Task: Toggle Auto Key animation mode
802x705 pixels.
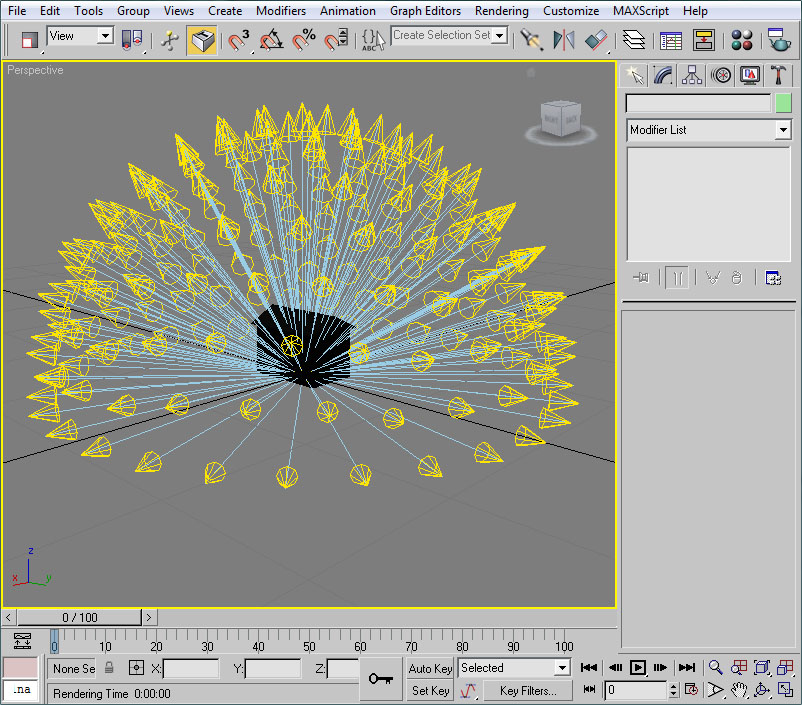Action: click(431, 668)
